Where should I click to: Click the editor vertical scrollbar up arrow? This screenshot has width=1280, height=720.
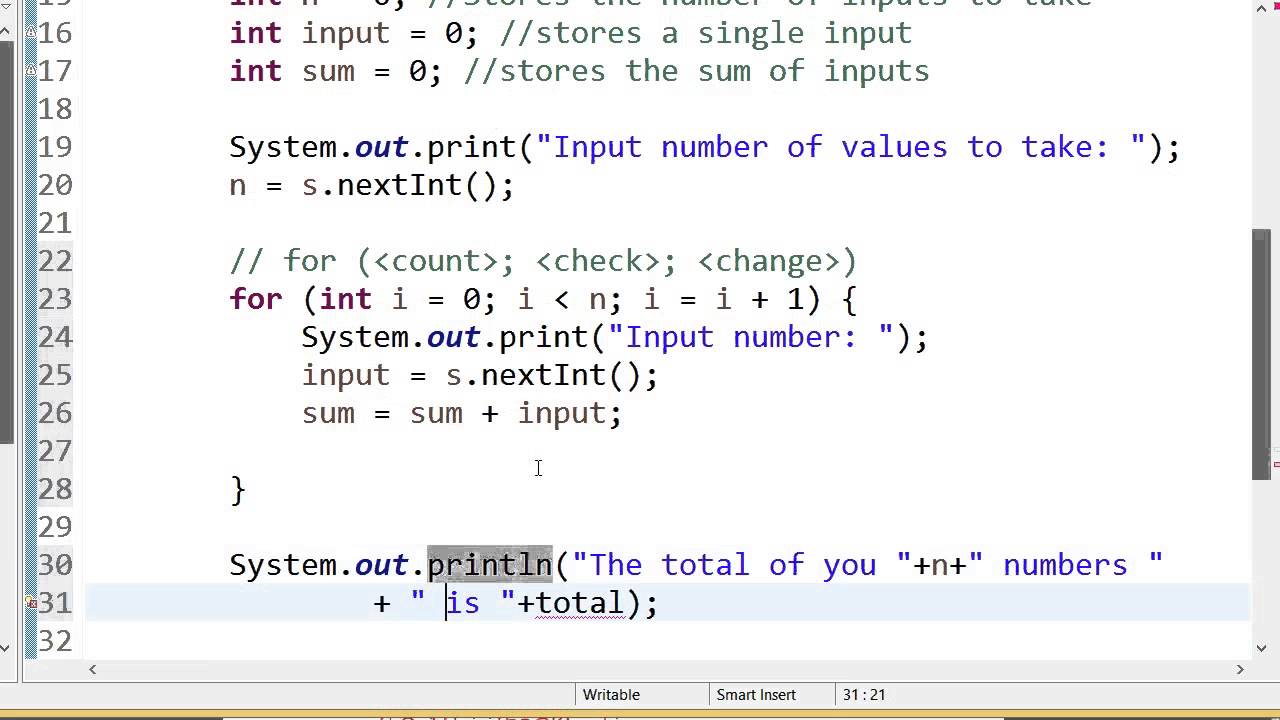pos(1261,8)
